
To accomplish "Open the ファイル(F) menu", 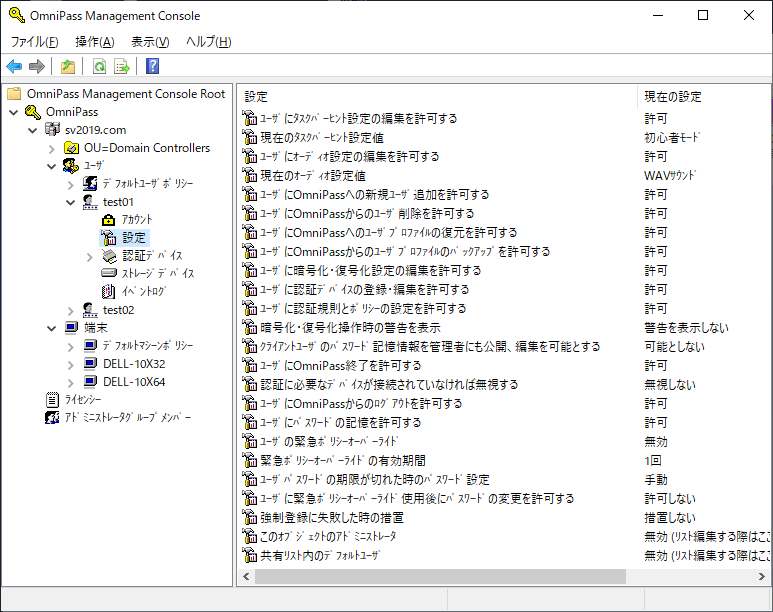I will pyautogui.click(x=35, y=42).
